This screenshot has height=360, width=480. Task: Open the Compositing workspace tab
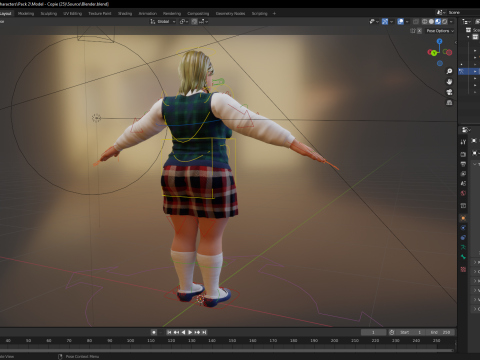(x=198, y=14)
